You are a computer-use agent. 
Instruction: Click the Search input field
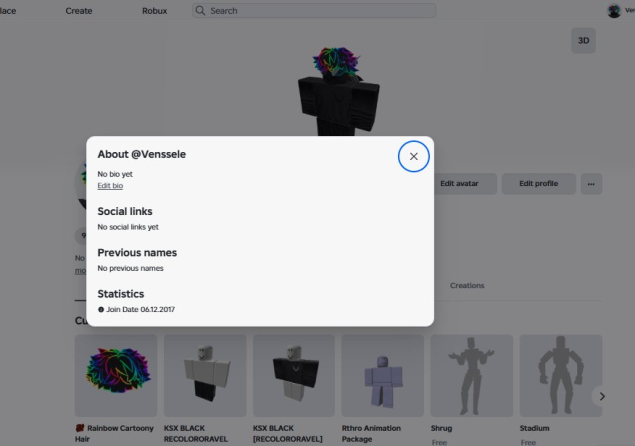[314, 11]
